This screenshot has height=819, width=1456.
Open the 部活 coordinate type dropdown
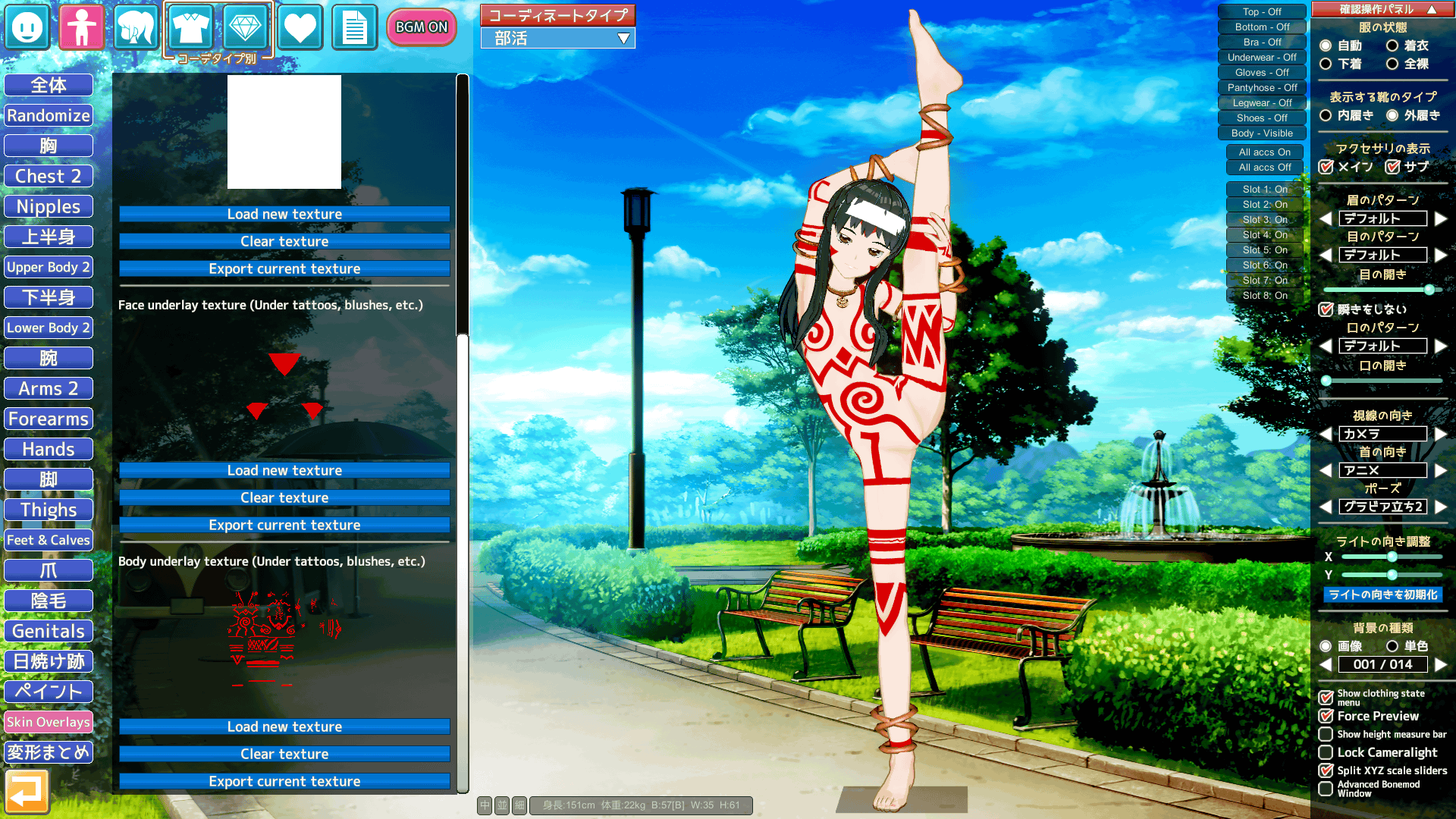pyautogui.click(x=558, y=38)
